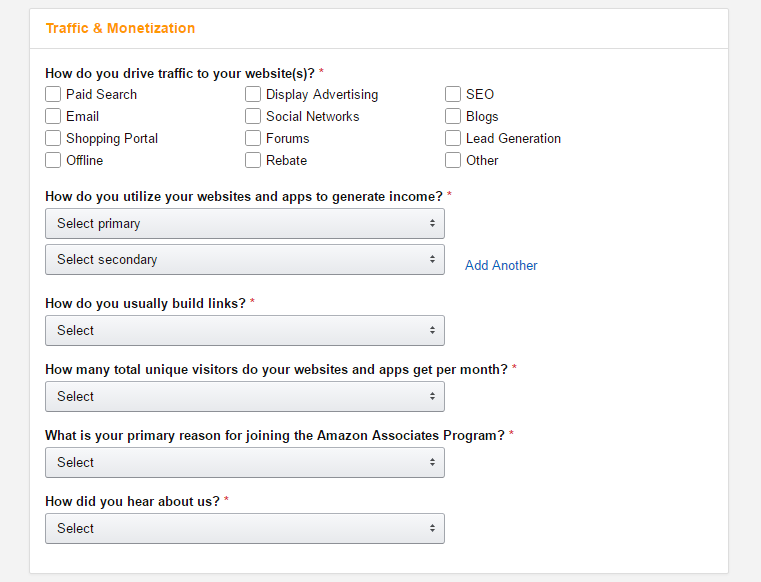Check the Social Networks box

tap(253, 116)
